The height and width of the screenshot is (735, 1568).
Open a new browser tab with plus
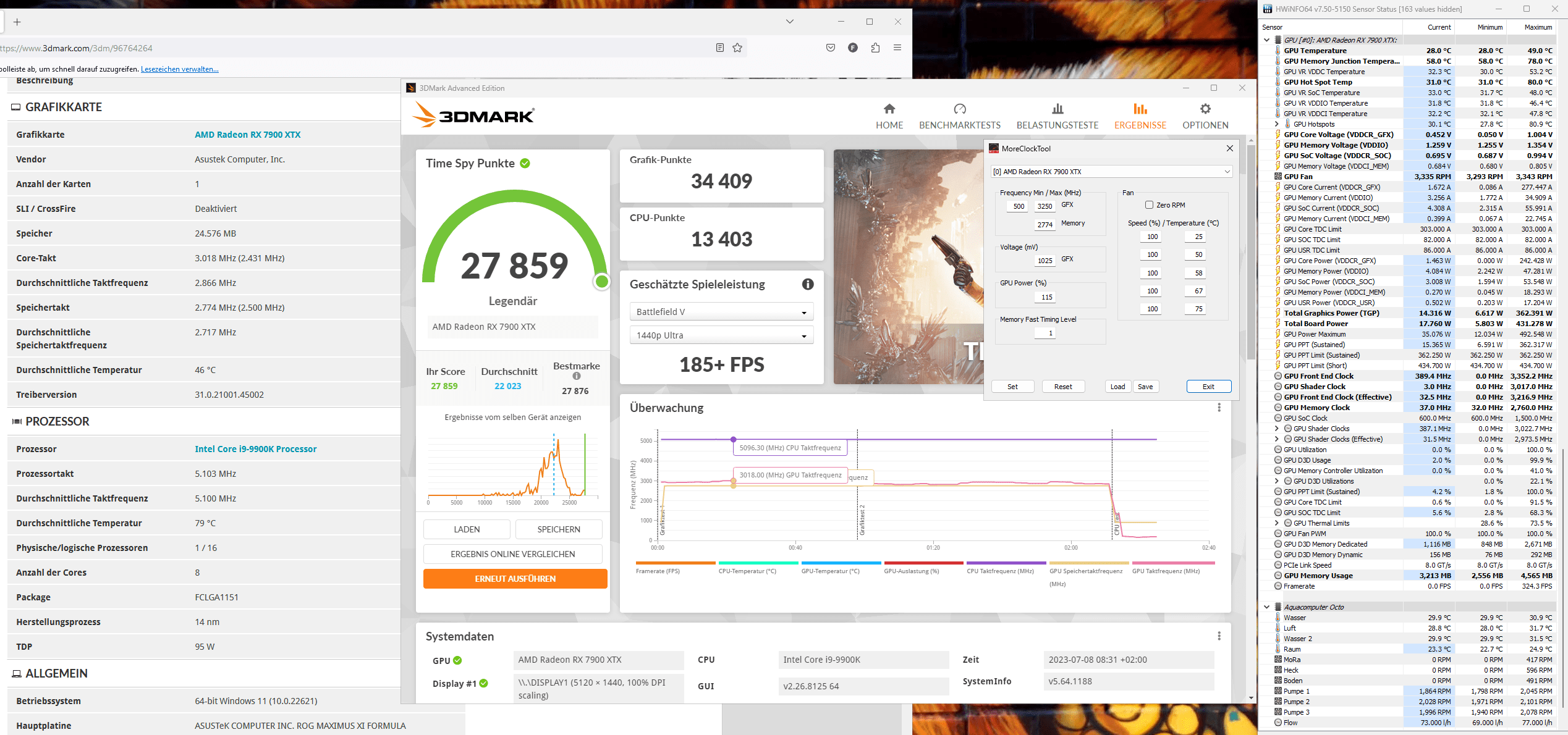tap(17, 22)
